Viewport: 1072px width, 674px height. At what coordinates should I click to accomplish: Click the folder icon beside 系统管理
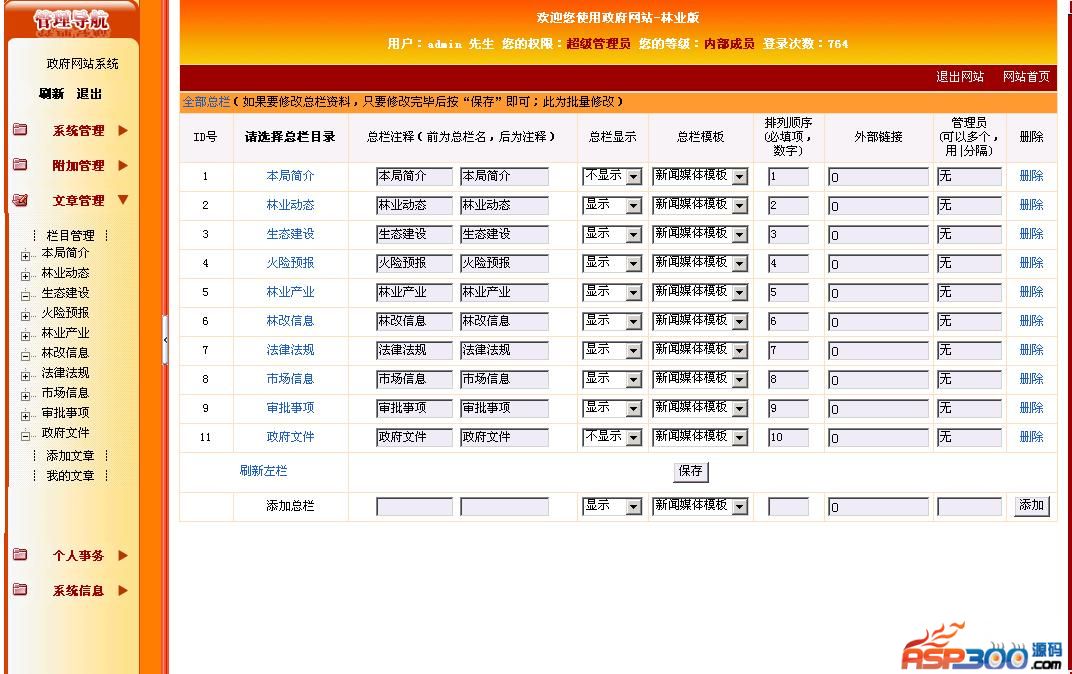click(x=21, y=130)
